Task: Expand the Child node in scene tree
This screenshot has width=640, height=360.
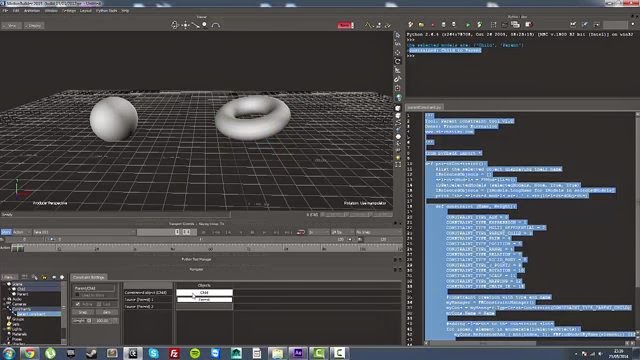Action: coord(9,289)
